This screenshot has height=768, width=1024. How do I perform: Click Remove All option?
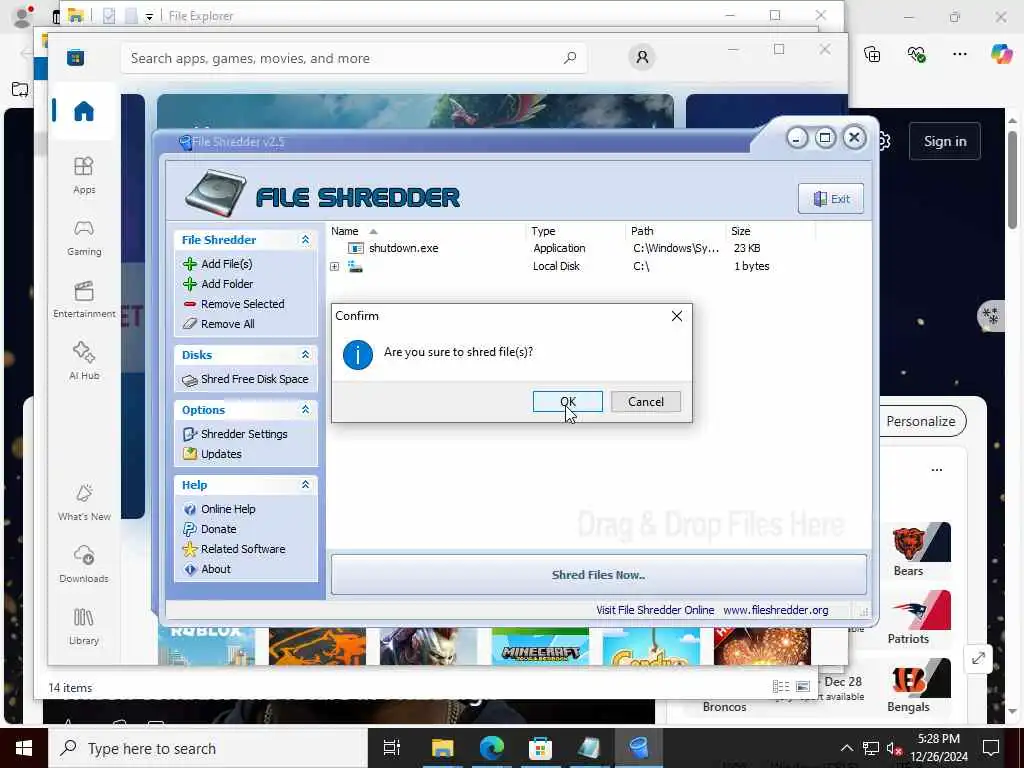click(x=227, y=324)
